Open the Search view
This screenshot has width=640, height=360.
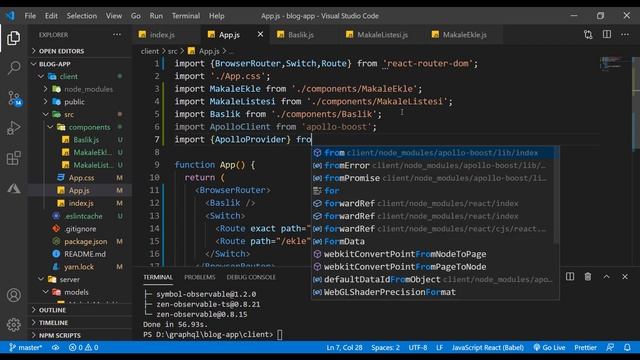13,67
